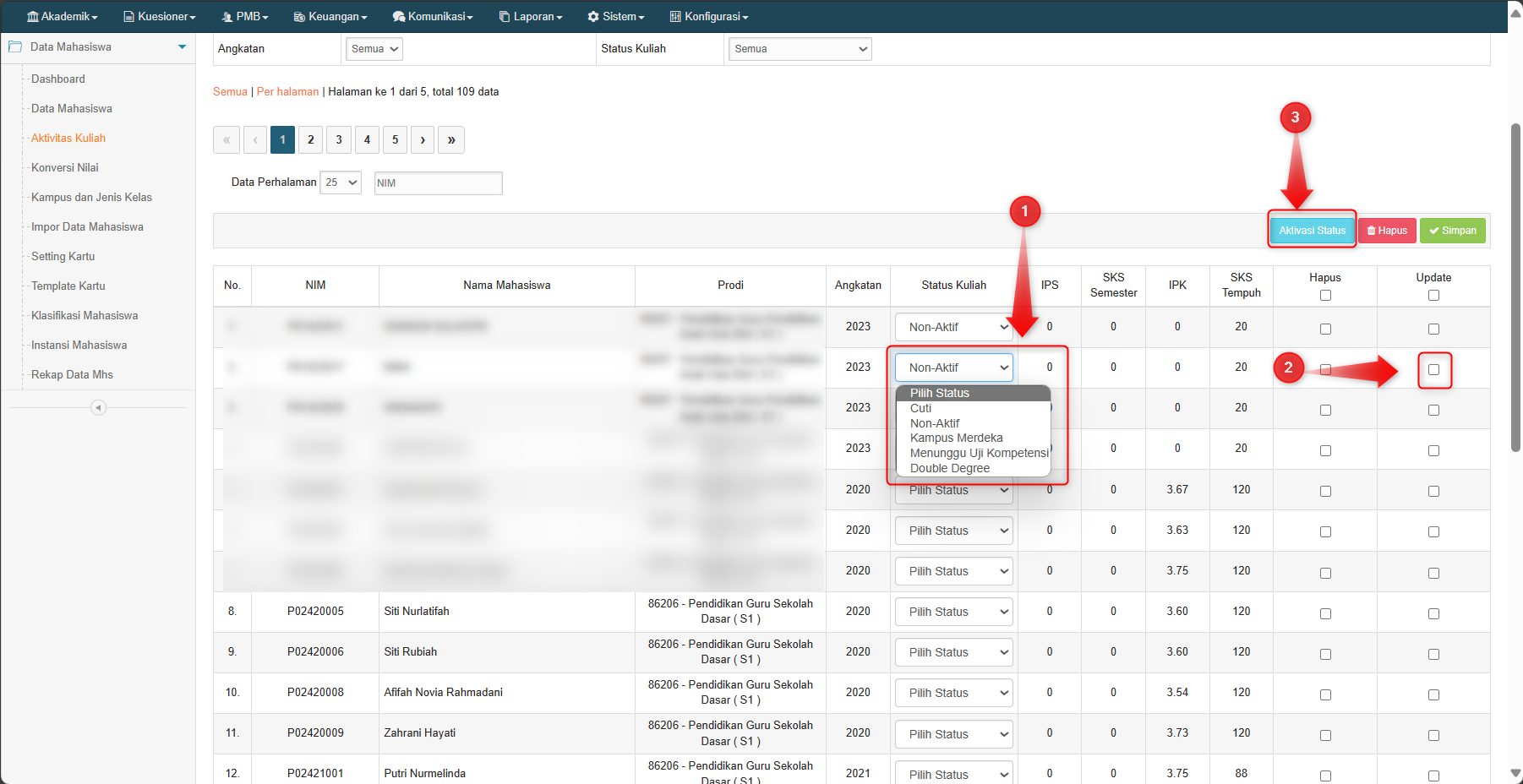Click the Simpan checkmark button
Viewport: 1523px width, 784px height.
[x=1452, y=231]
